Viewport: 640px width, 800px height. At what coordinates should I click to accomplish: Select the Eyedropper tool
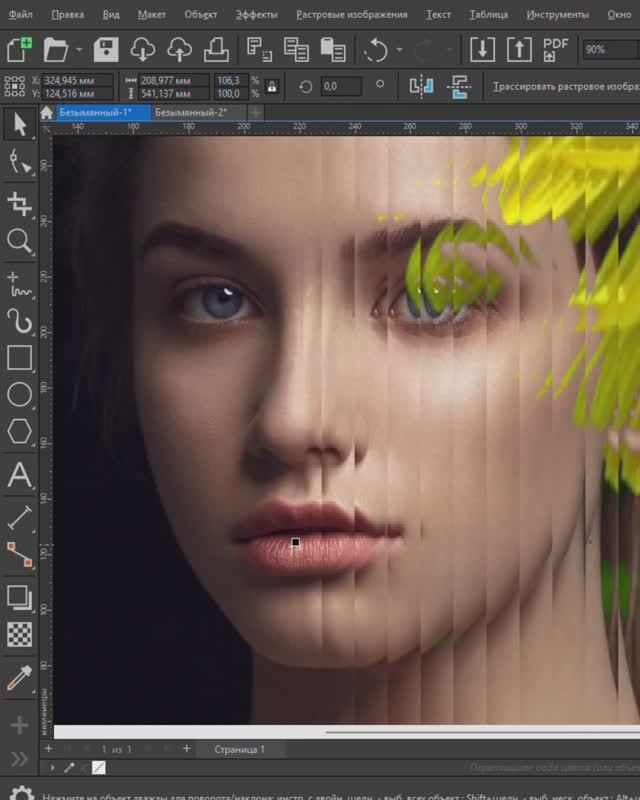click(19, 678)
